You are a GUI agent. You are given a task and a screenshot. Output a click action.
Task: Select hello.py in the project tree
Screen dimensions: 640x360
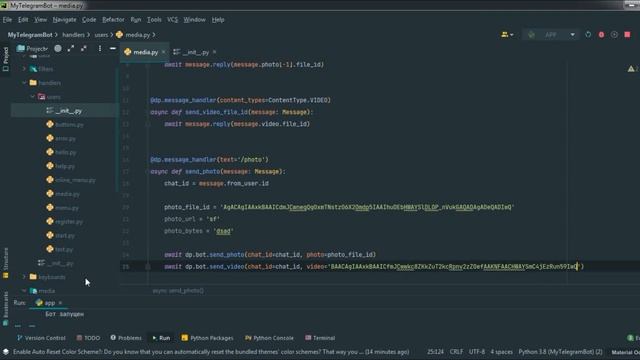pos(61,152)
